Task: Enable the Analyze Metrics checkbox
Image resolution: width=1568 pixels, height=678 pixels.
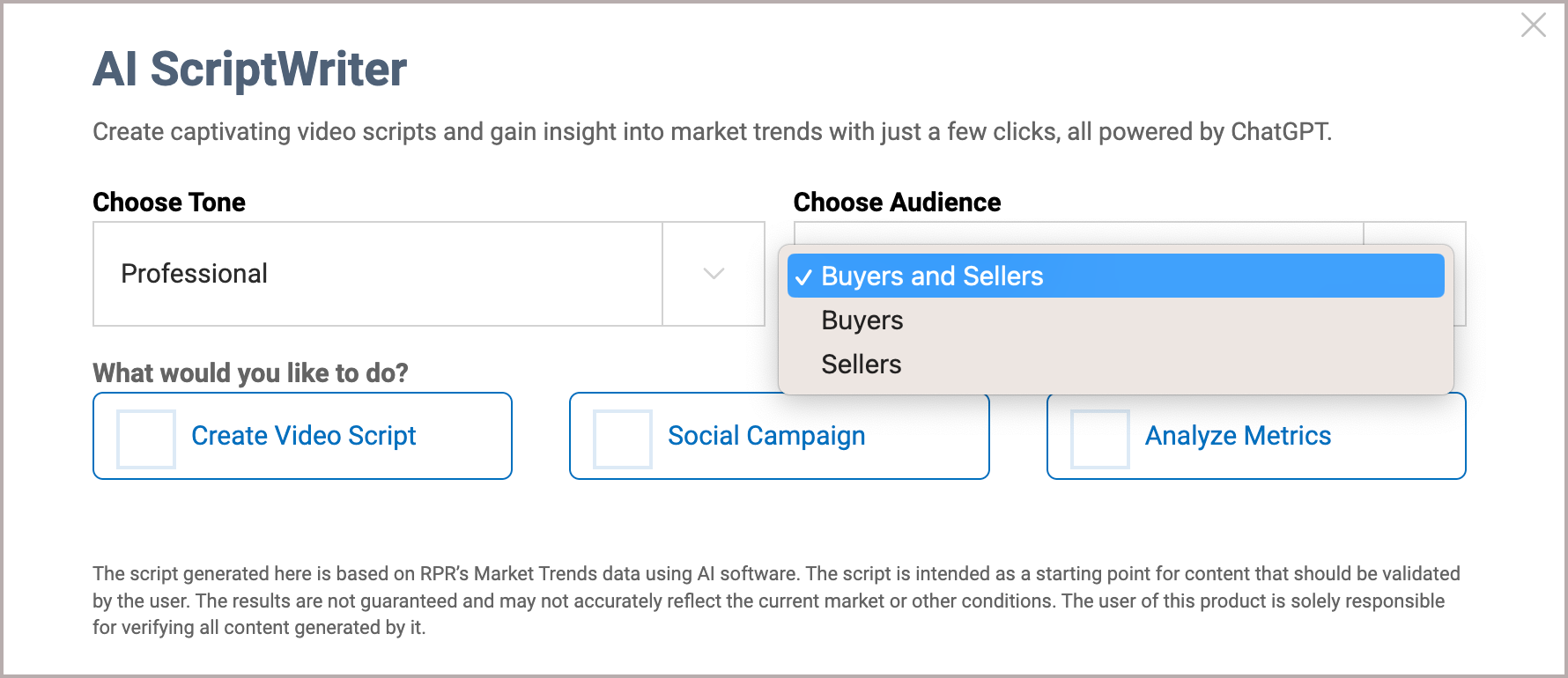Action: click(x=1099, y=438)
